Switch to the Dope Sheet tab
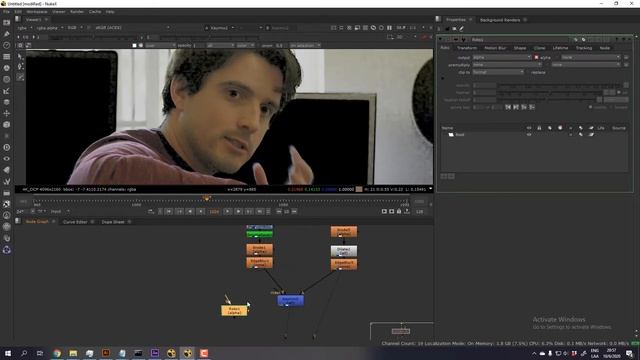Image resolution: width=640 pixels, height=360 pixels. (113, 222)
